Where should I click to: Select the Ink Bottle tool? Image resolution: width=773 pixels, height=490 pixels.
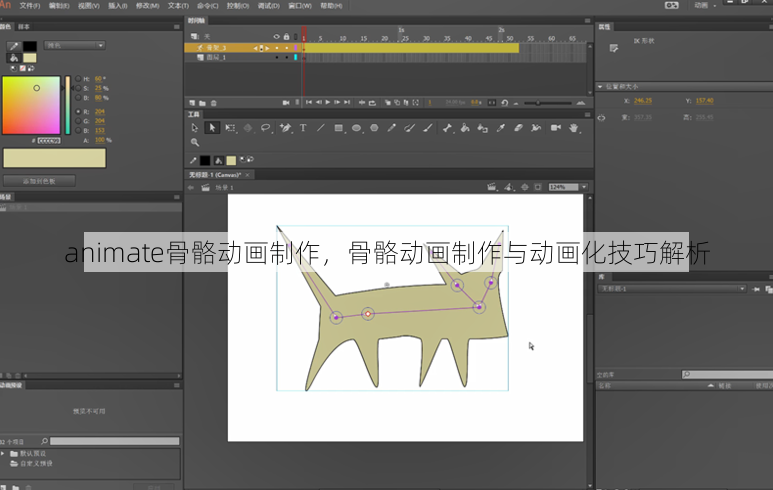pos(483,128)
